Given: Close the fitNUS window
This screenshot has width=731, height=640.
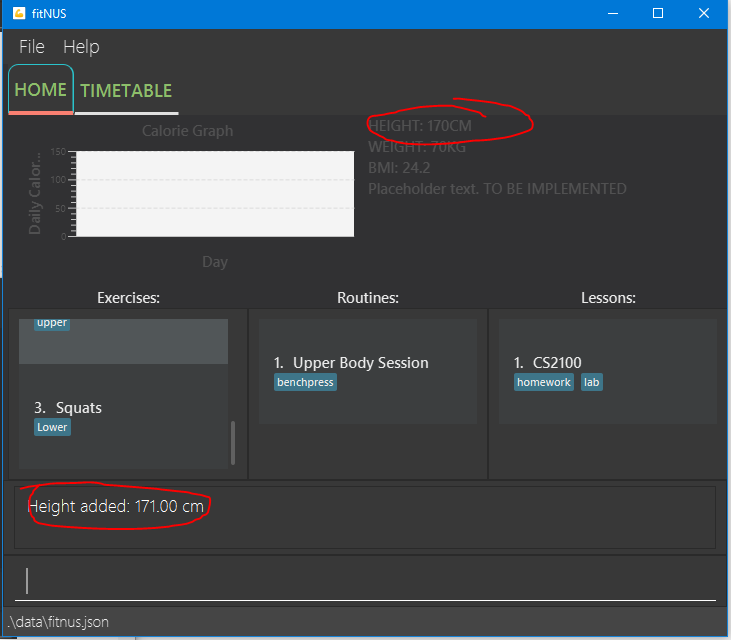Looking at the screenshot, I should coord(703,14).
